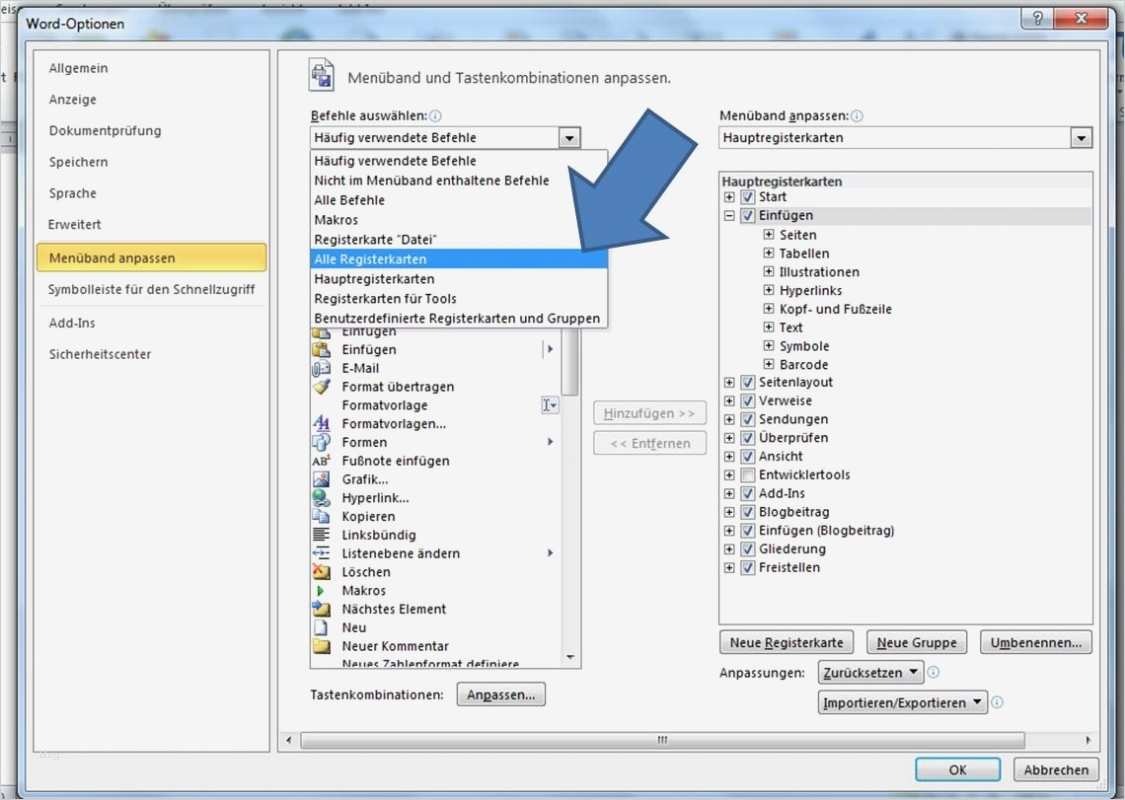Enable the Entwicklertools checkbox
Viewport: 1125px width, 800px height.
[x=748, y=475]
